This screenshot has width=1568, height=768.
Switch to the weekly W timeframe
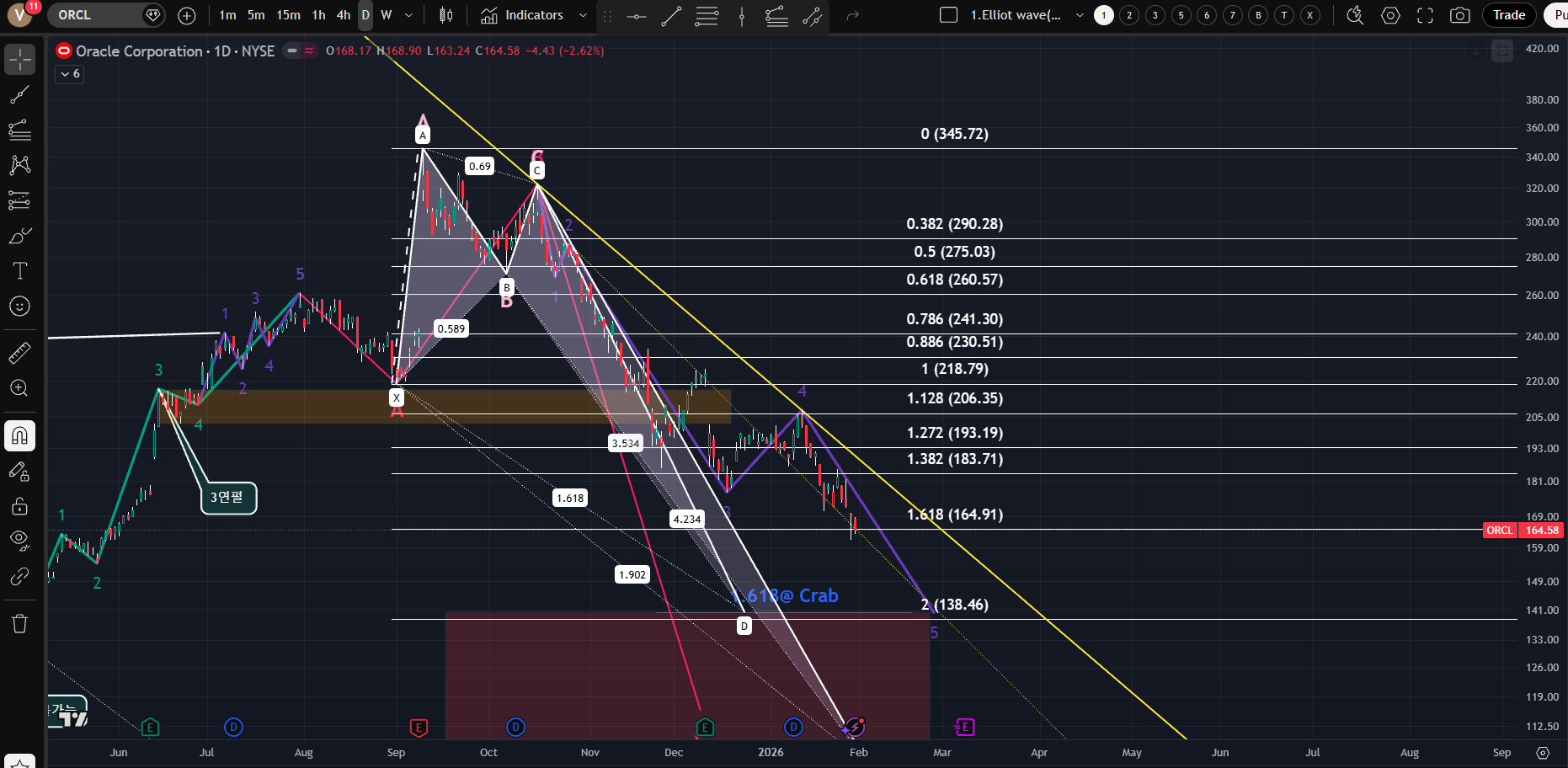click(x=387, y=15)
